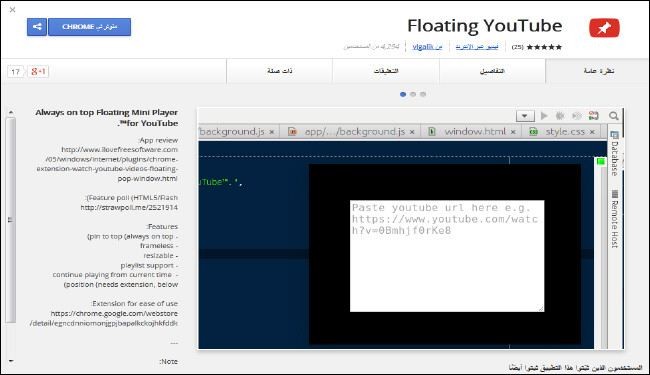Switch to the Overview tab (نظرة عامة)

598,71
